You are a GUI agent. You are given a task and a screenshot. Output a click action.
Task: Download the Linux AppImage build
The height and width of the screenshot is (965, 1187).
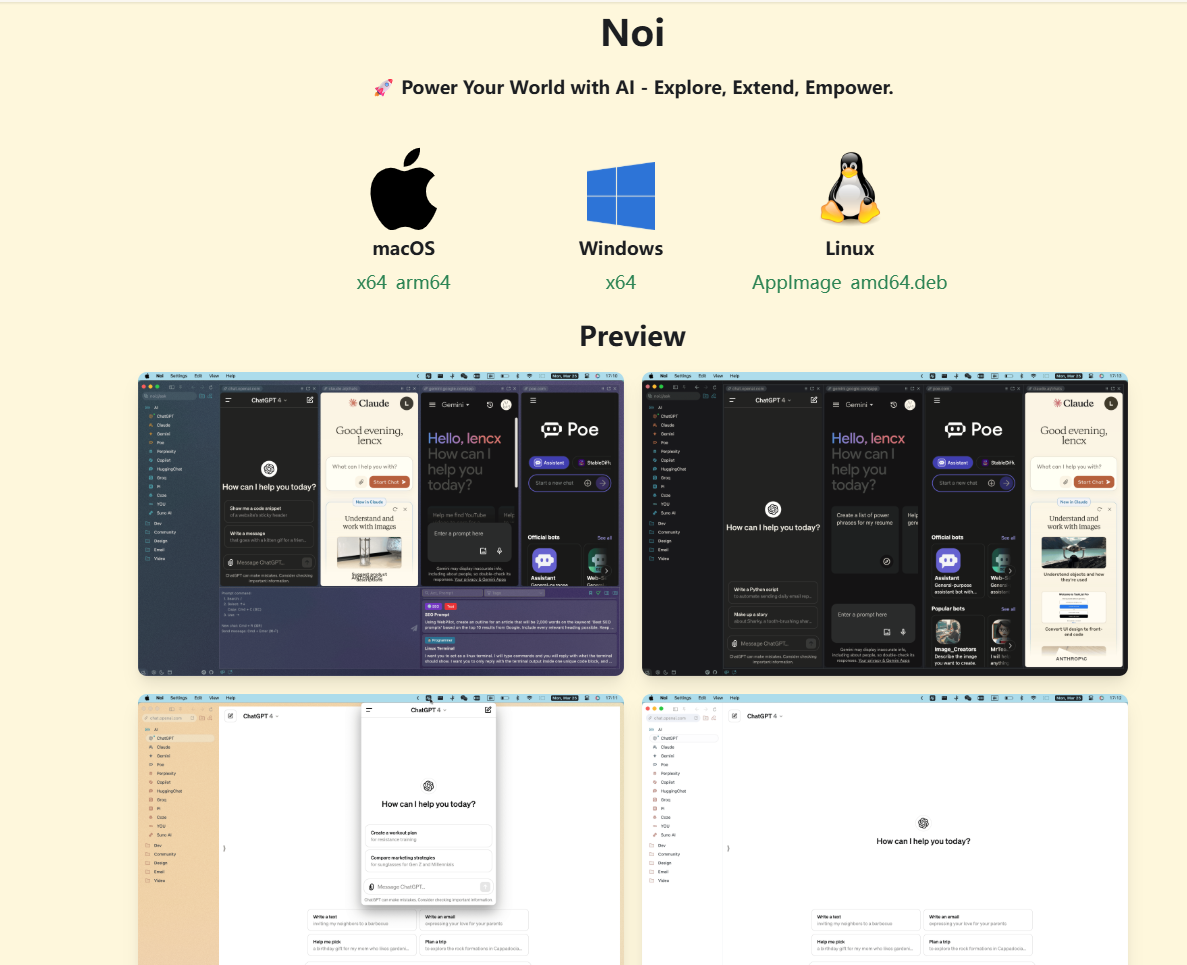pos(796,282)
